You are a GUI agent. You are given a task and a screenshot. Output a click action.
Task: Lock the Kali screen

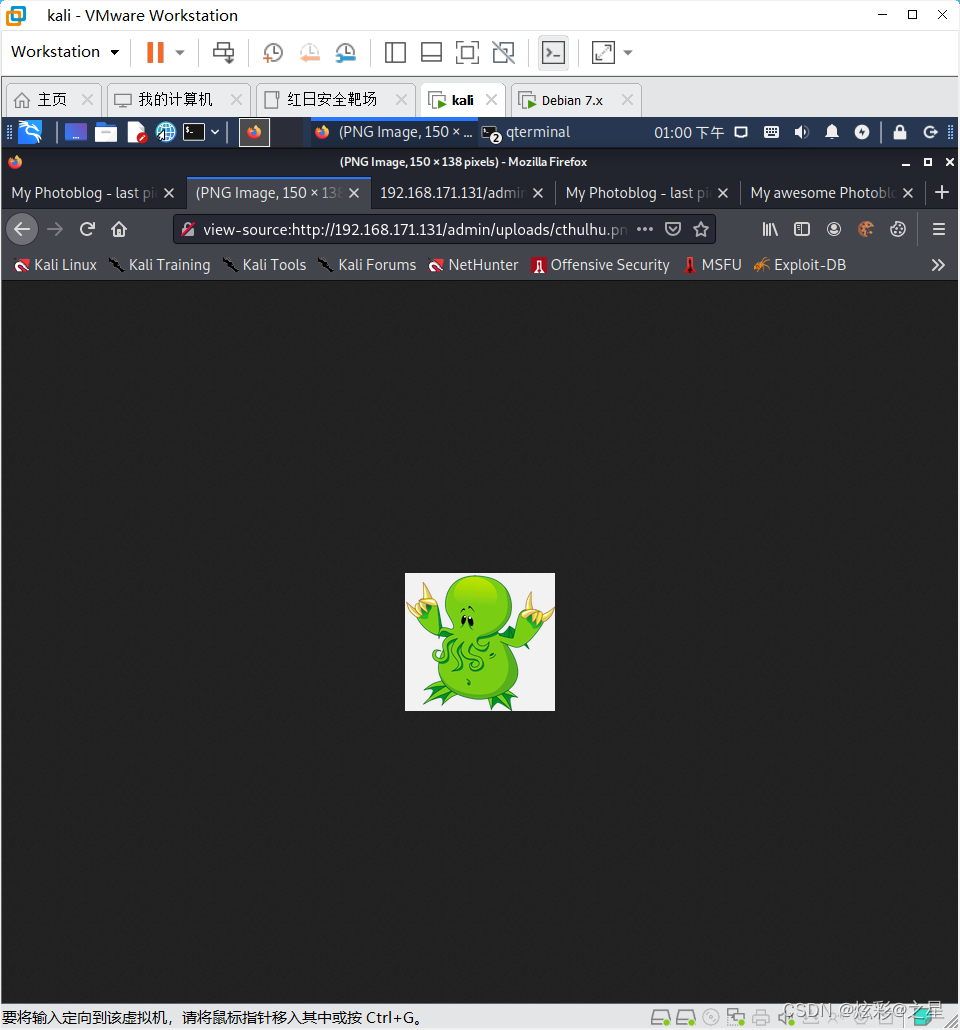click(x=900, y=132)
